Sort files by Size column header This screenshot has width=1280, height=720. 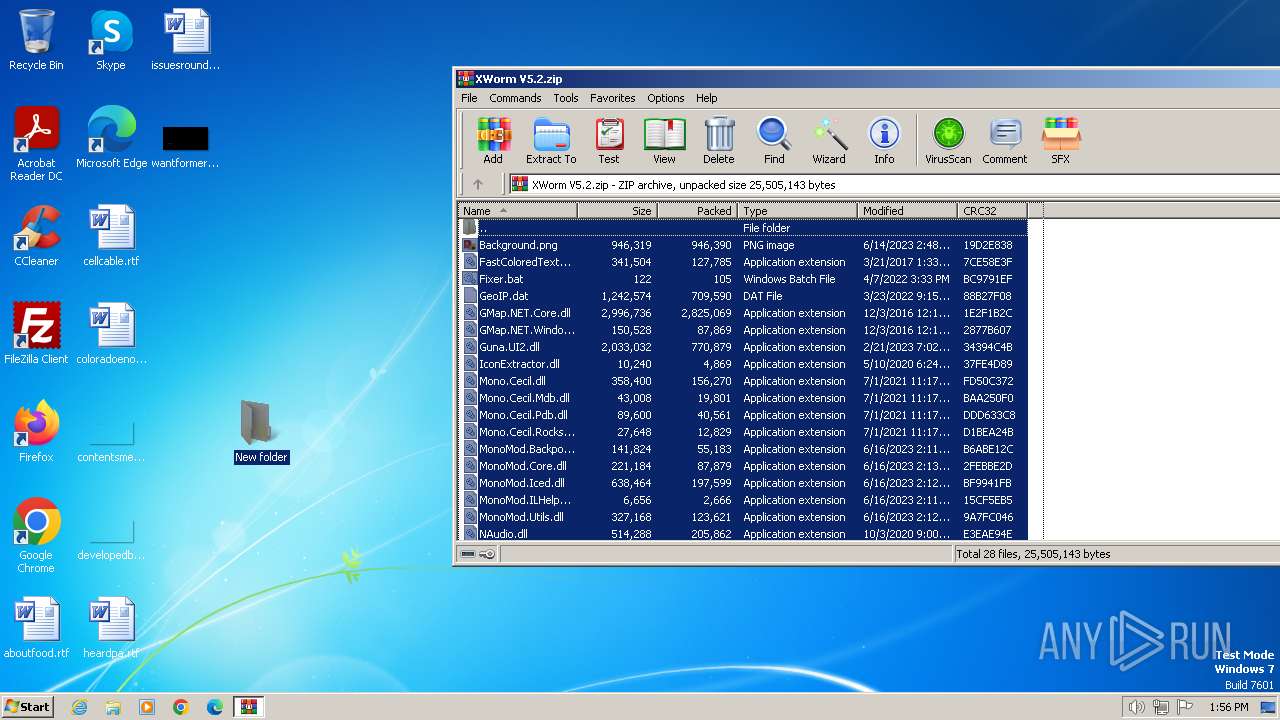pos(617,211)
